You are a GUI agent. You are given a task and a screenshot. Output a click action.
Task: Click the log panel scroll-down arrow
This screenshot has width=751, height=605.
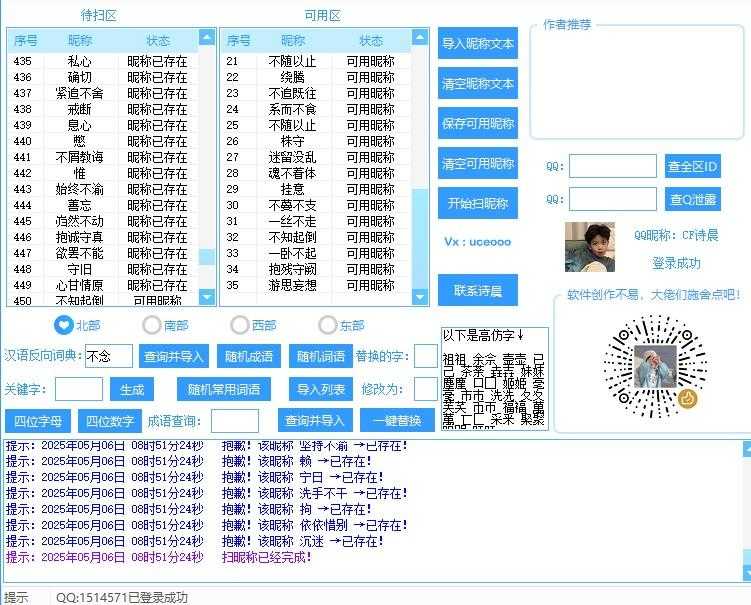743,573
